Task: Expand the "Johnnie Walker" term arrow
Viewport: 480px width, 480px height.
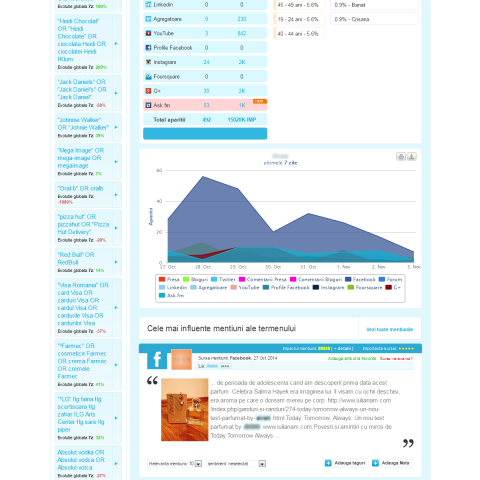Action: [116, 127]
